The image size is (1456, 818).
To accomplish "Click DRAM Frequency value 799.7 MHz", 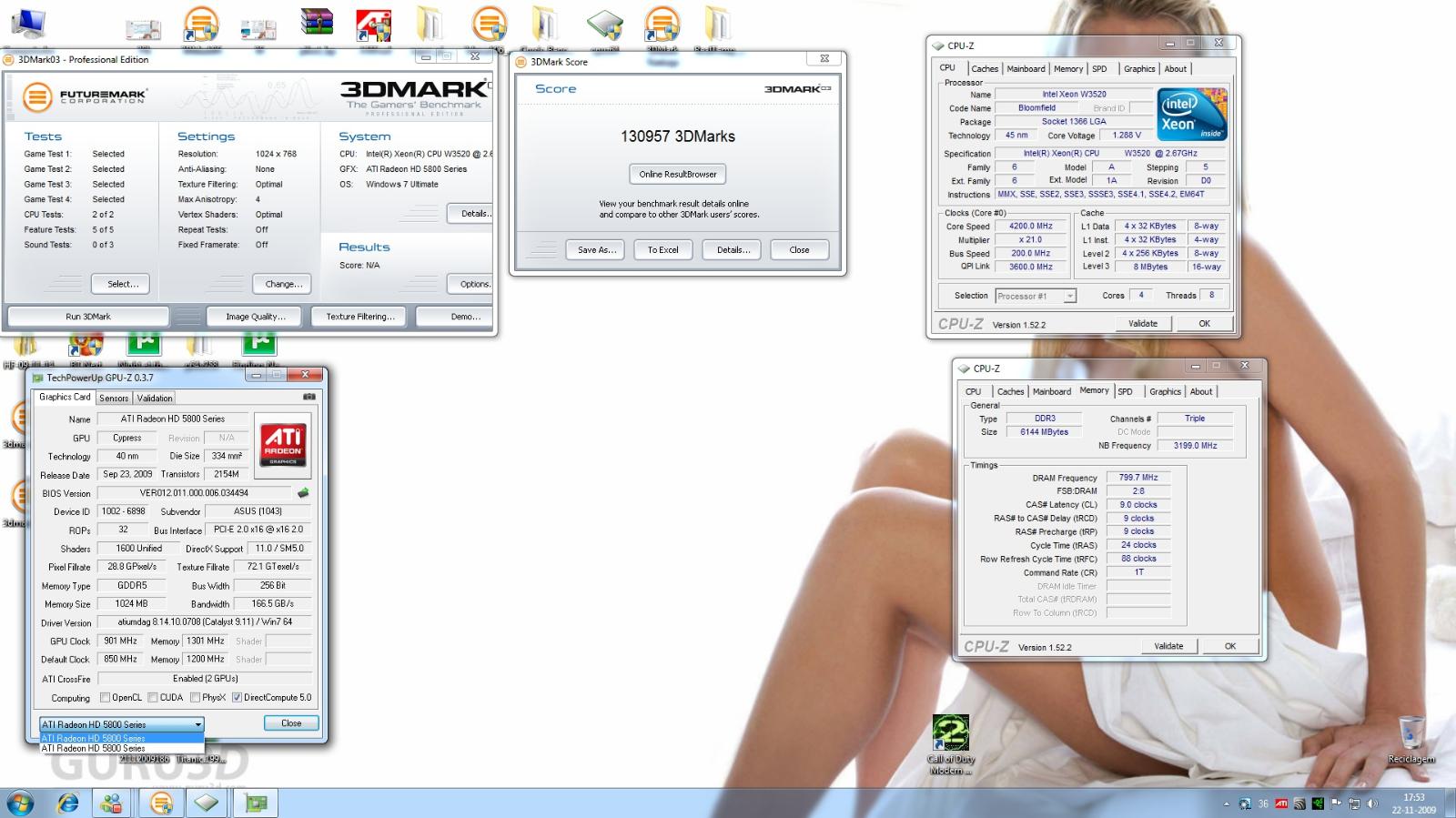I will click(1138, 477).
